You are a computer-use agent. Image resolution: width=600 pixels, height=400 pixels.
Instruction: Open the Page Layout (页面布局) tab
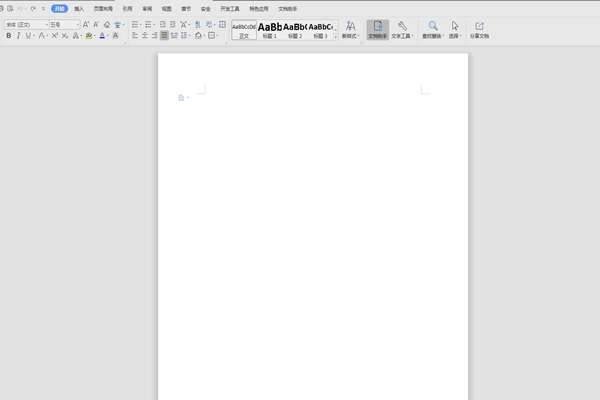[x=103, y=8]
